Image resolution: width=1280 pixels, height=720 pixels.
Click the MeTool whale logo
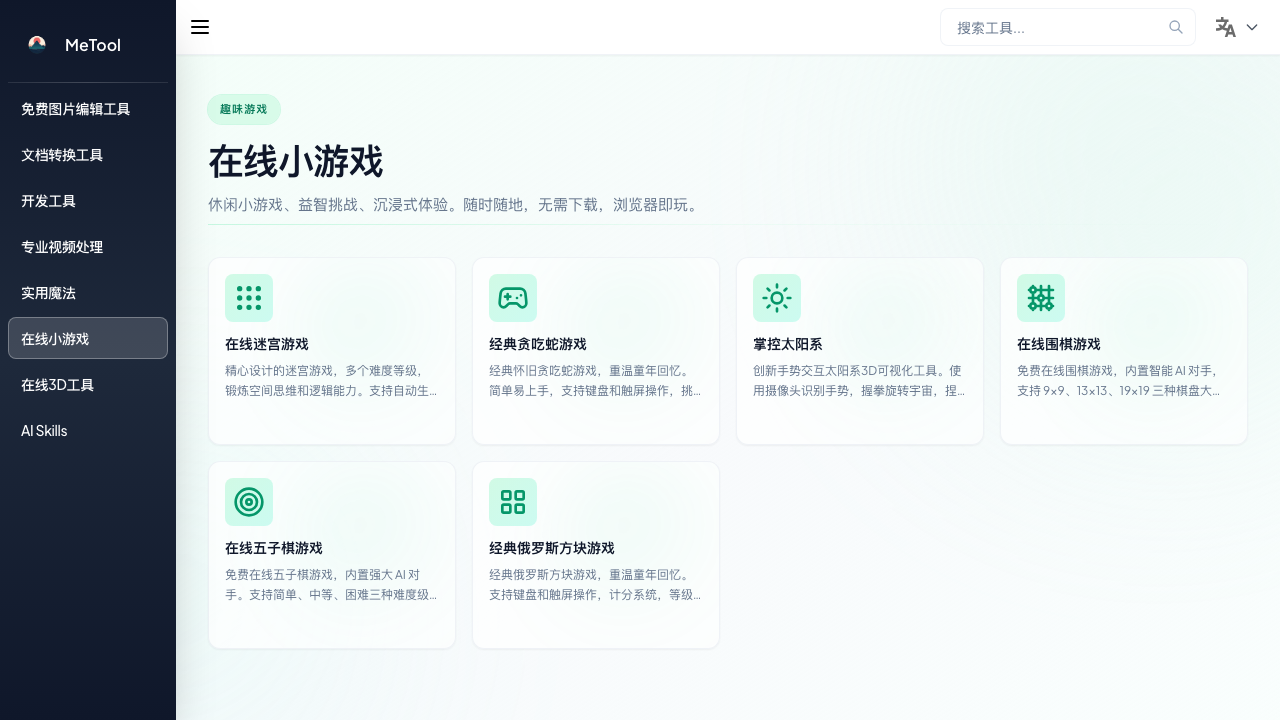tap(37, 44)
